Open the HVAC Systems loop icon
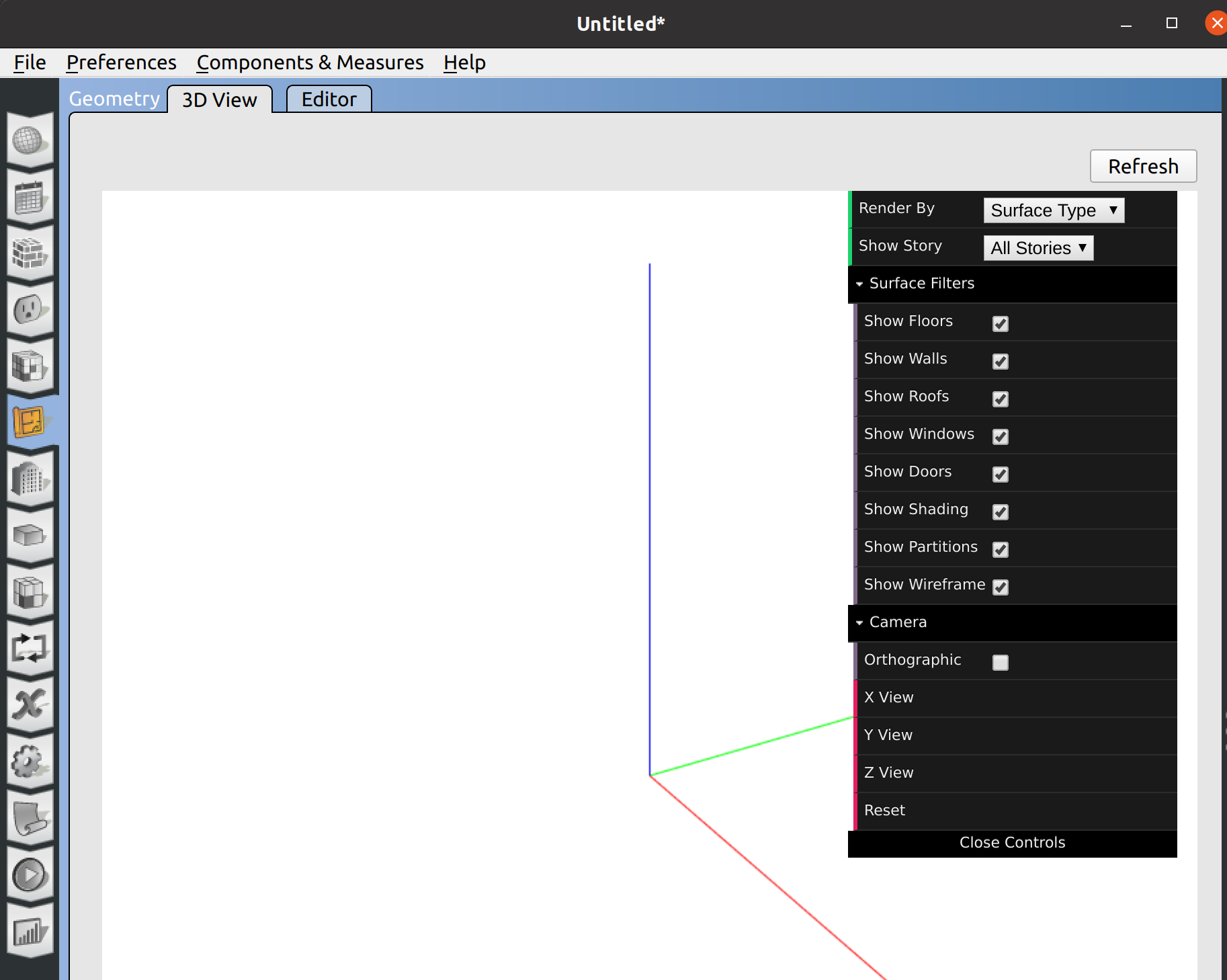The image size is (1227, 980). (30, 647)
